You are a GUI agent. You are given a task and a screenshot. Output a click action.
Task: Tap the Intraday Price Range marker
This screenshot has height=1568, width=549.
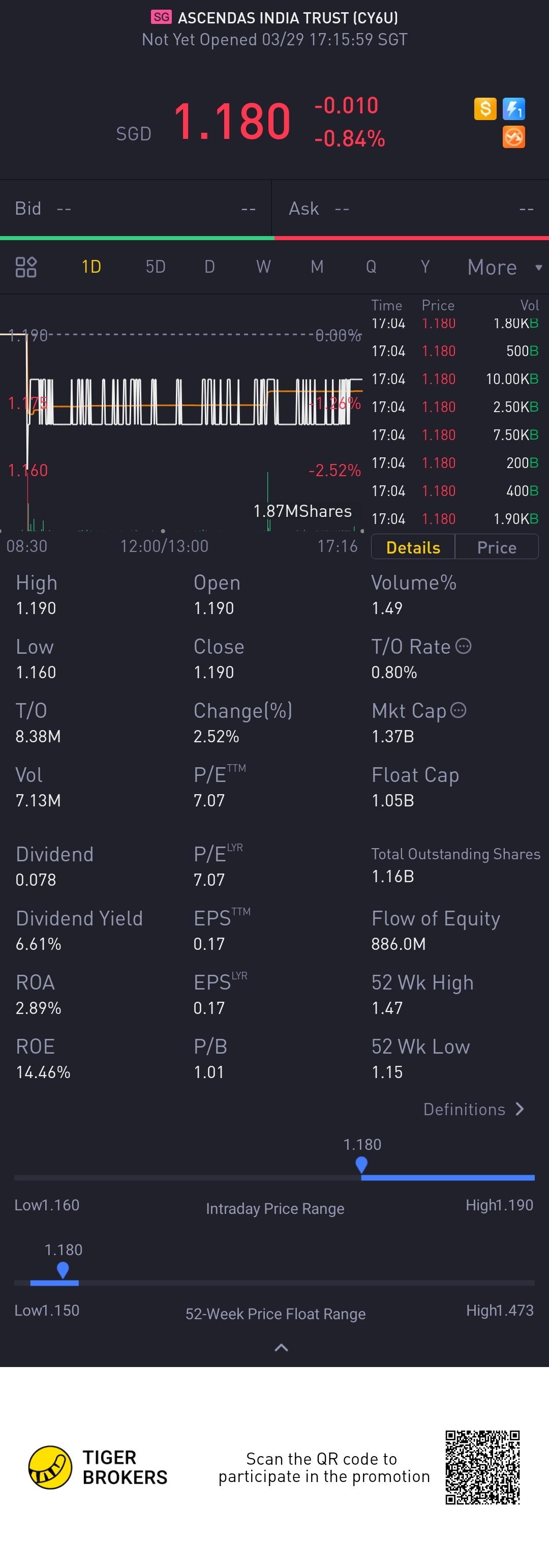click(x=361, y=1164)
